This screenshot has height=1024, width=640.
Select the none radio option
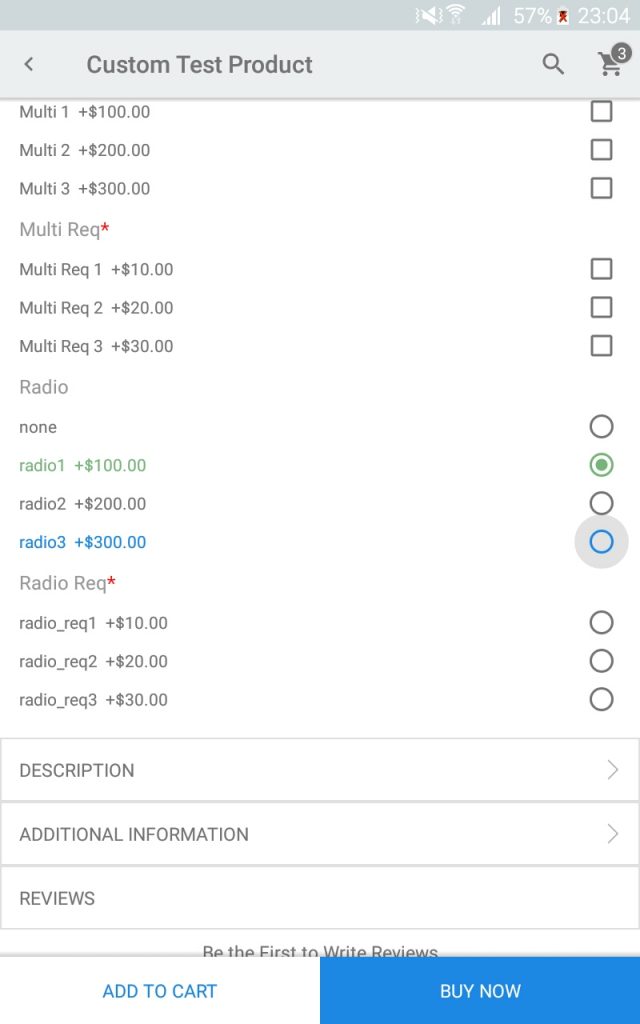tap(601, 426)
